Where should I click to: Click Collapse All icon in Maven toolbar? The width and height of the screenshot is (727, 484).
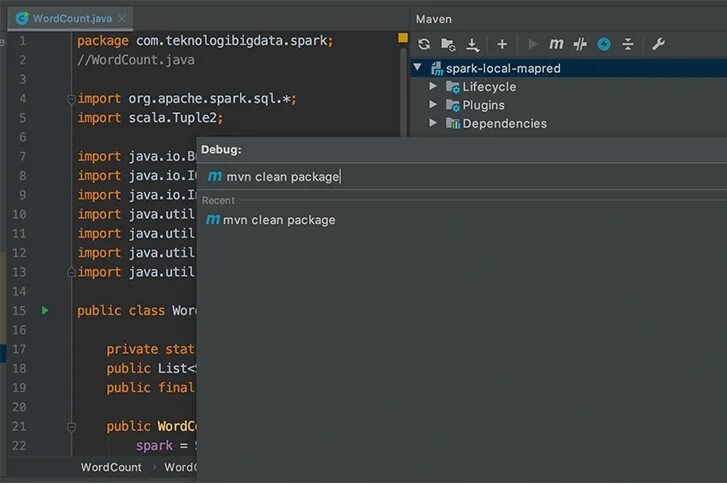(x=628, y=44)
